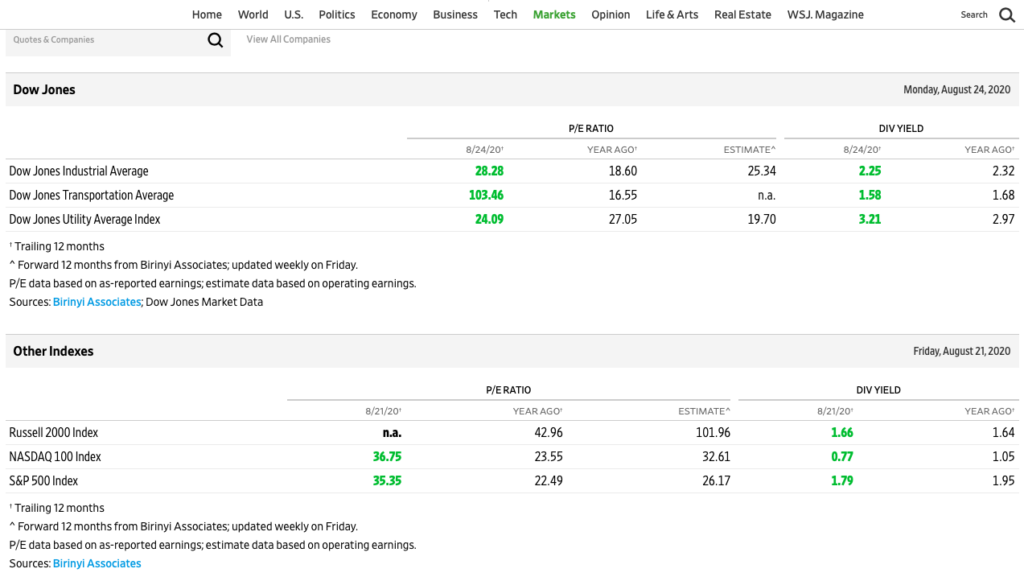Click the 19.70 utility estimate value

761,219
